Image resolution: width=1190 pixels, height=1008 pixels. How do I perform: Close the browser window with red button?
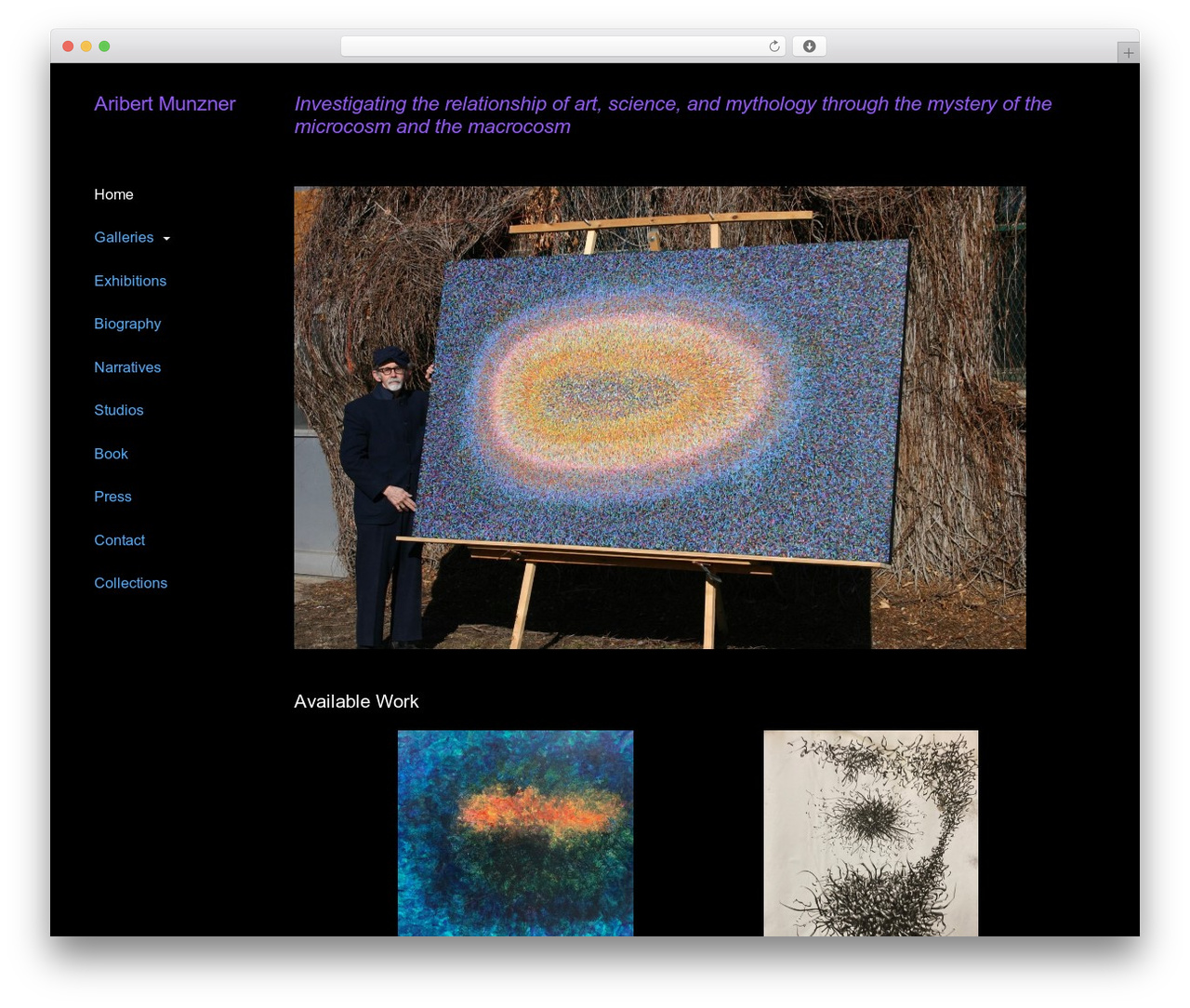[68, 46]
